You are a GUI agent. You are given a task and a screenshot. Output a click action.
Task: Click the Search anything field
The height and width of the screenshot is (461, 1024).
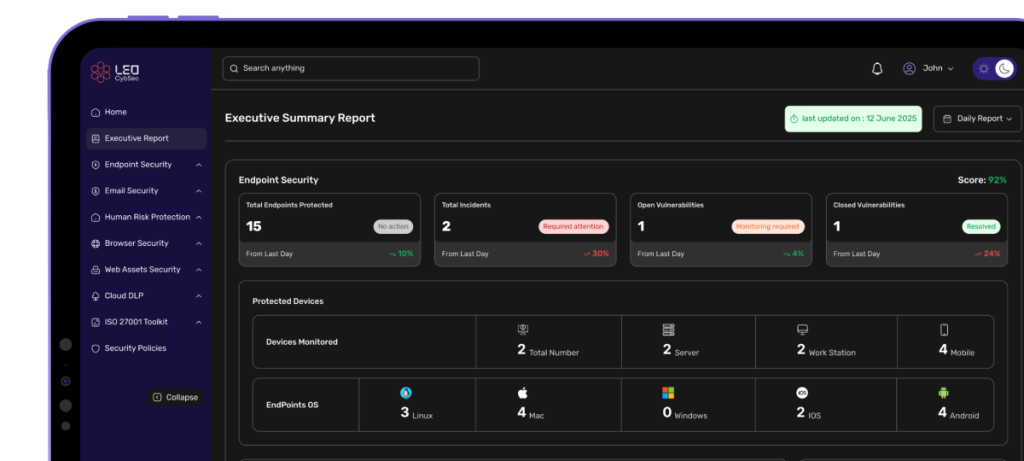click(350, 68)
